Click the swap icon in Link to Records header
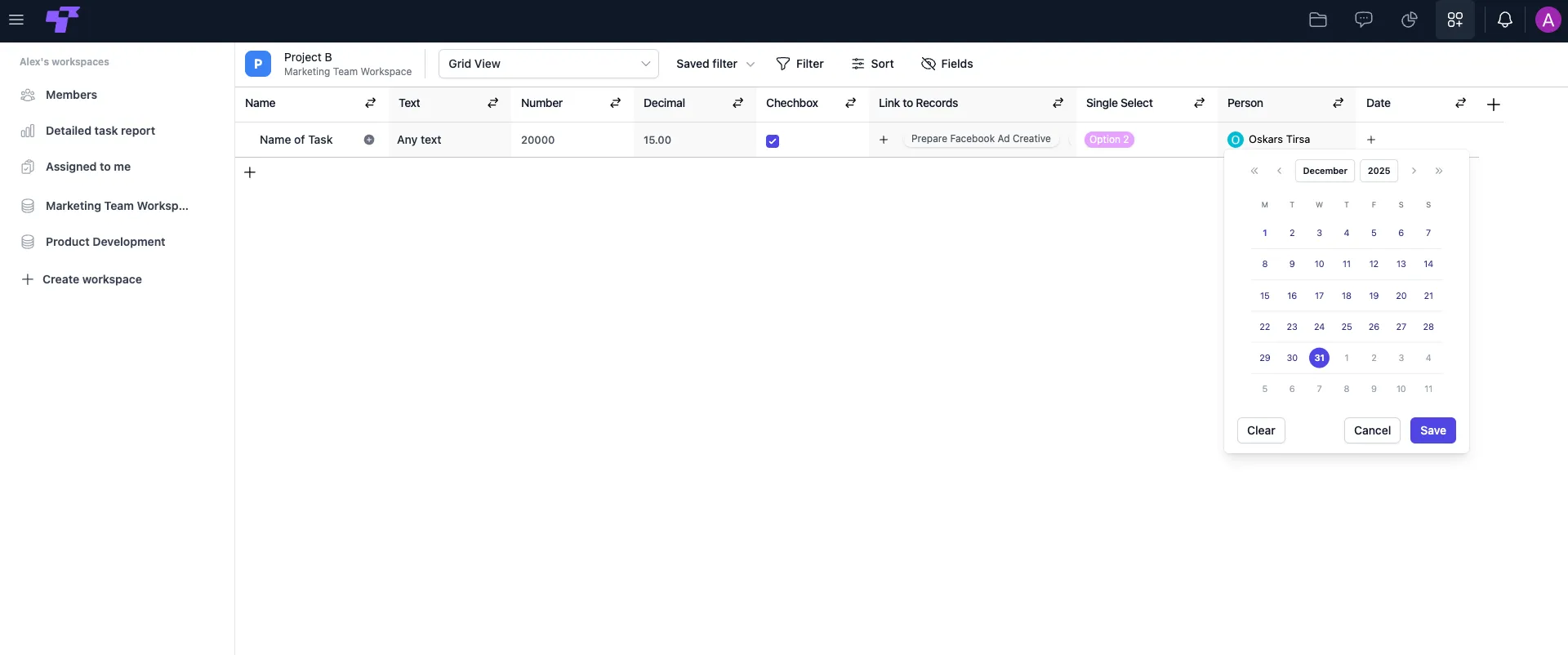This screenshot has height=655, width=1568. pos(1058,103)
